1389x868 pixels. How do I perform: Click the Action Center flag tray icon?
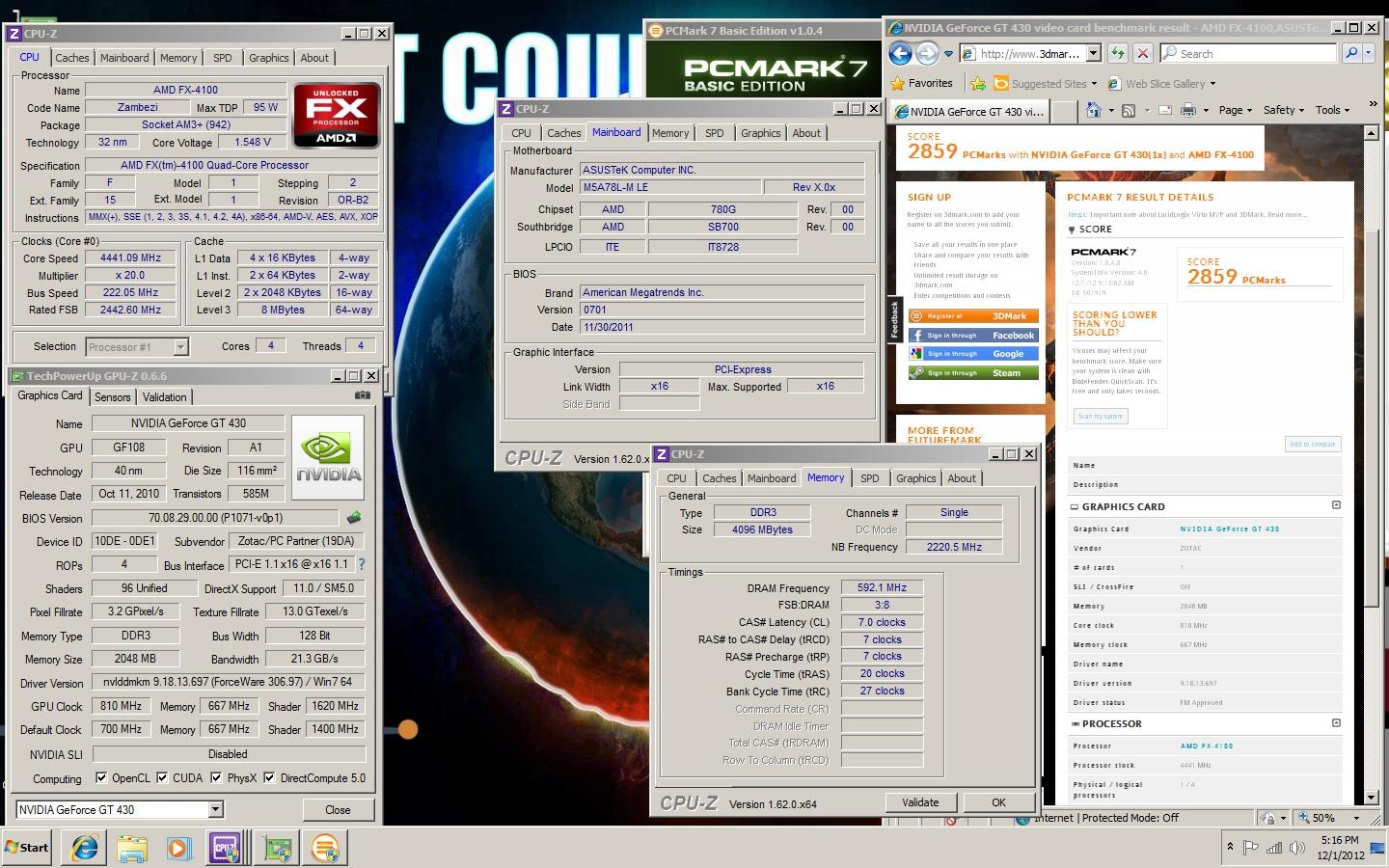pos(1251,849)
